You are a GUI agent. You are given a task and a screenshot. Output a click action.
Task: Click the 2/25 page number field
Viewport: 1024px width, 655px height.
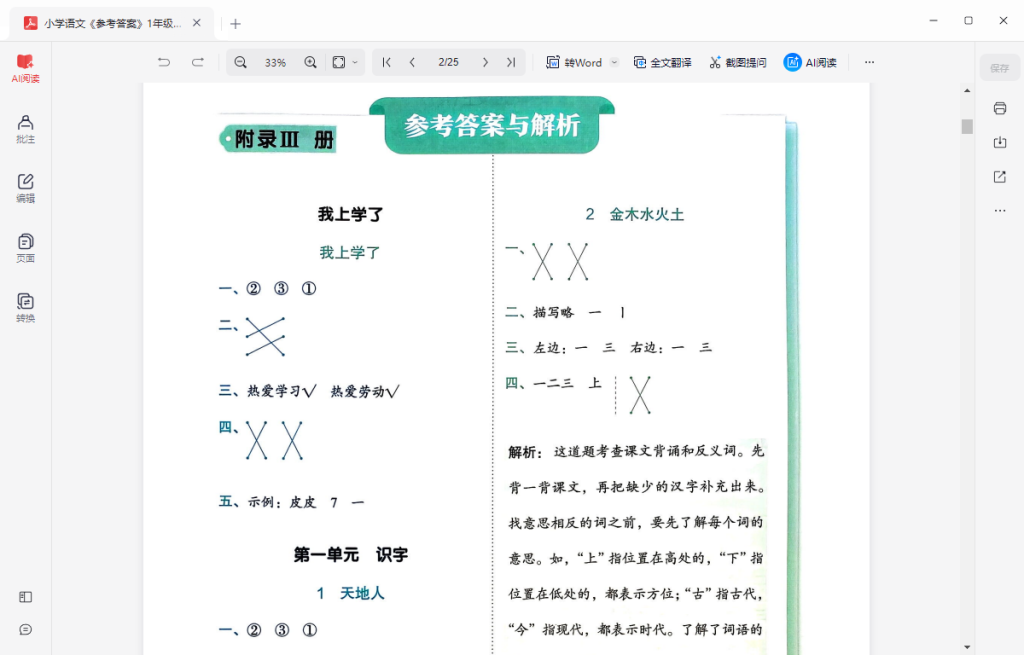[x=448, y=62]
